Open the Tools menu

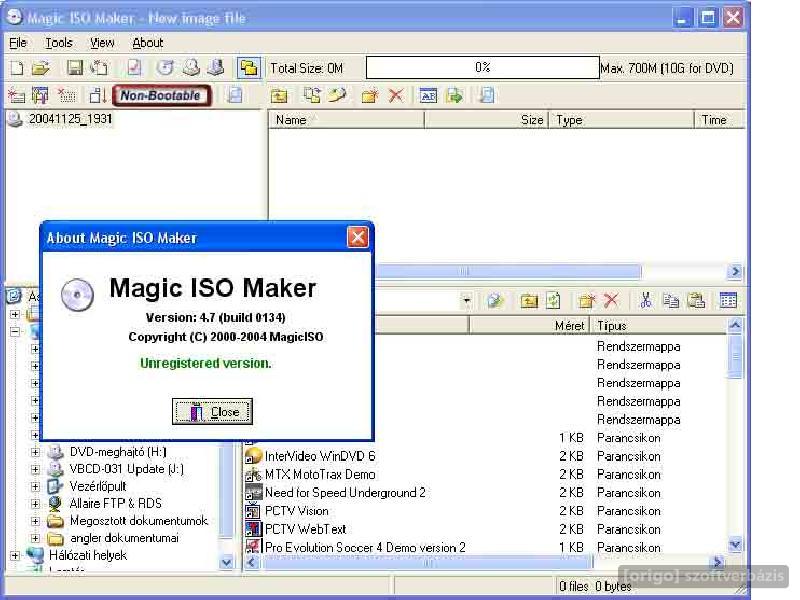59,43
